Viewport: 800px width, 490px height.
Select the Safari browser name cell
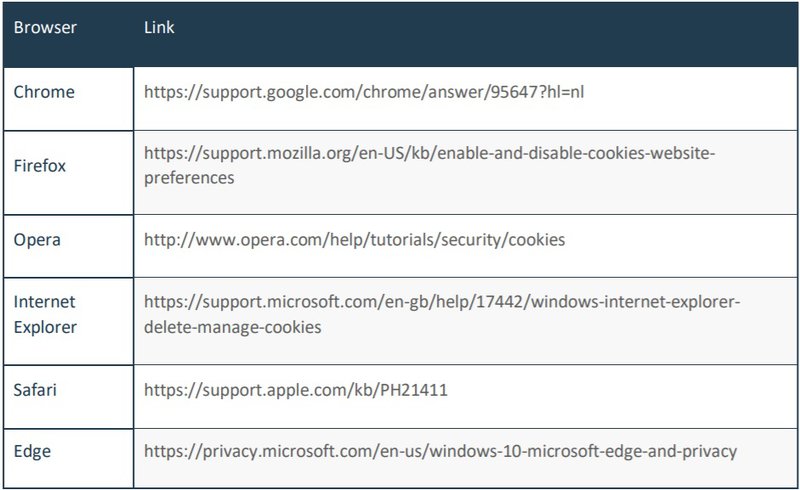coord(35,389)
